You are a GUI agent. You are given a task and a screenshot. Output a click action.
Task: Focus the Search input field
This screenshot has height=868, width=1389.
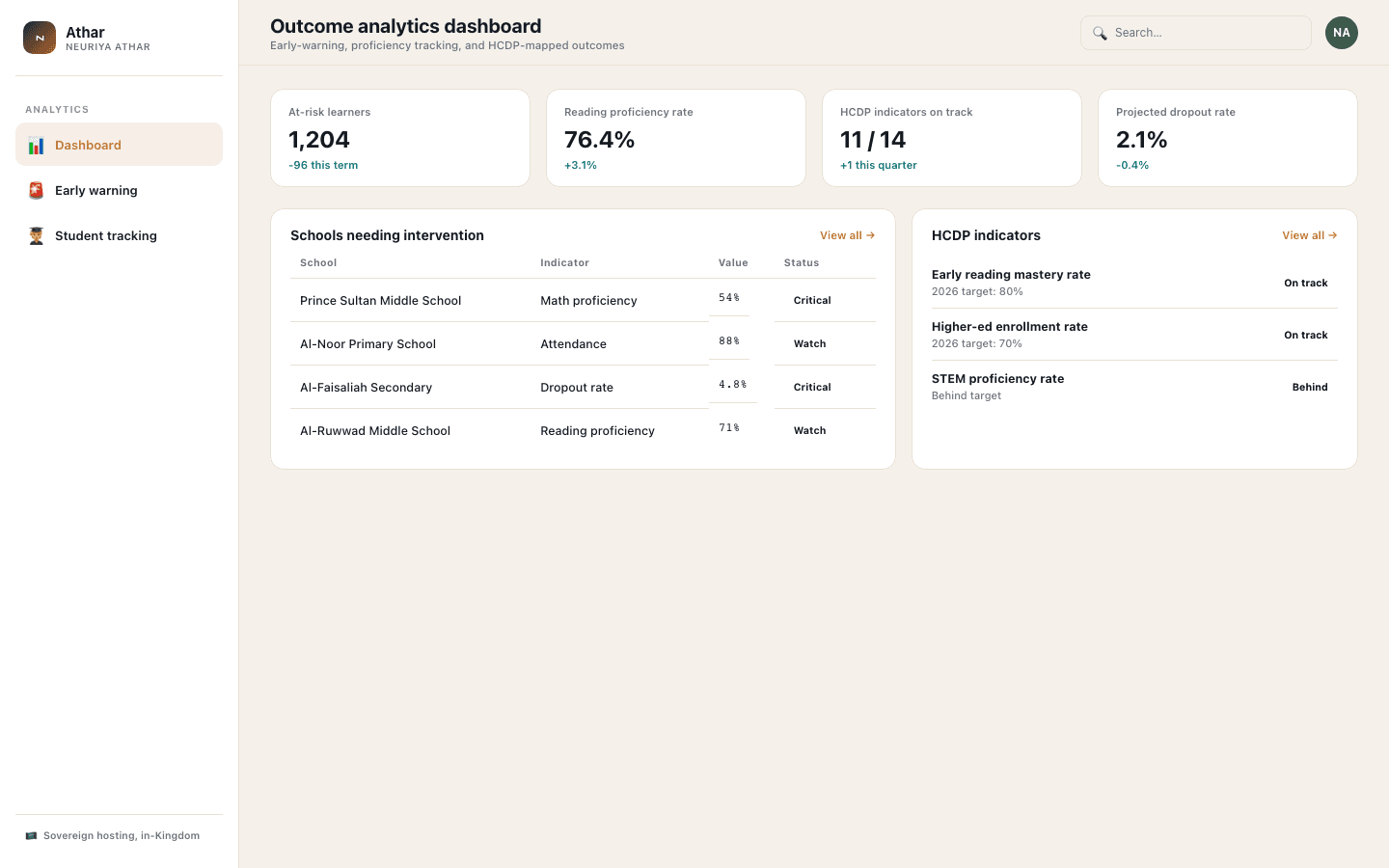1196,33
